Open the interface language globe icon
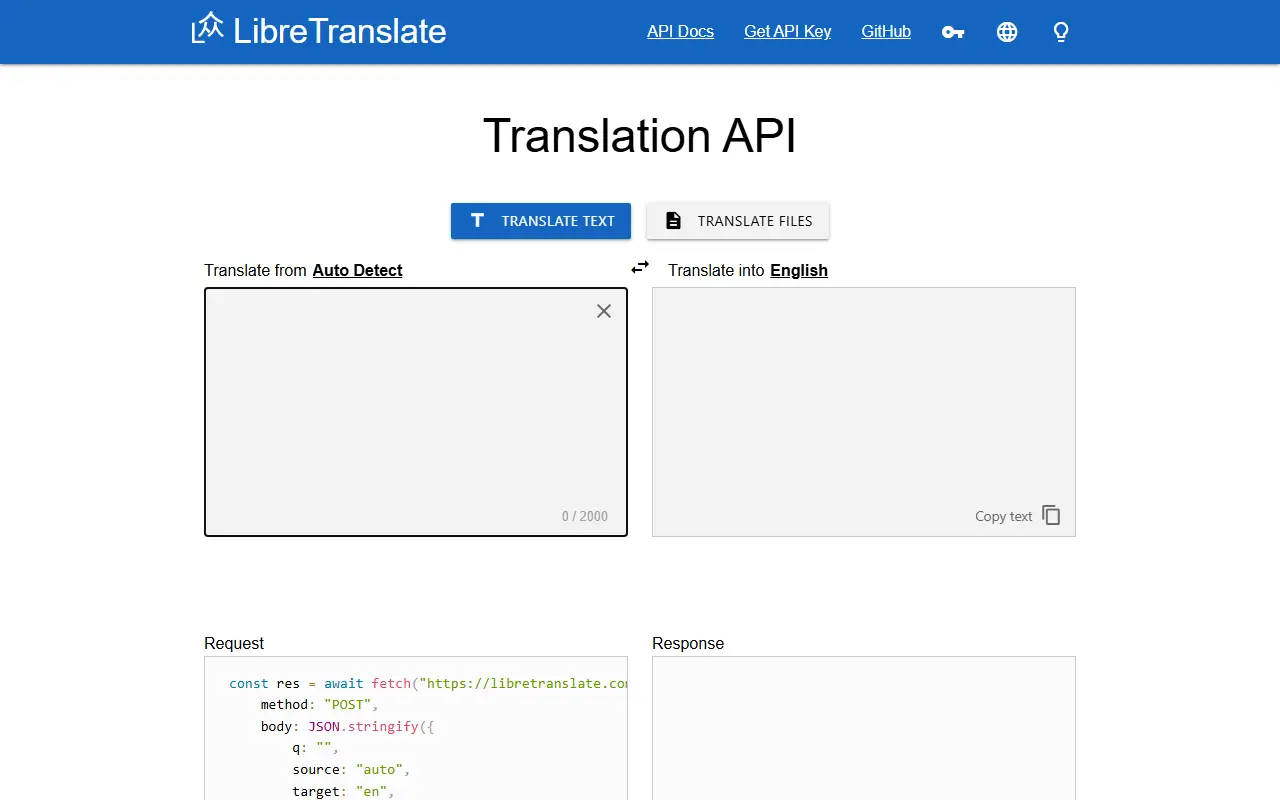 1007,32
